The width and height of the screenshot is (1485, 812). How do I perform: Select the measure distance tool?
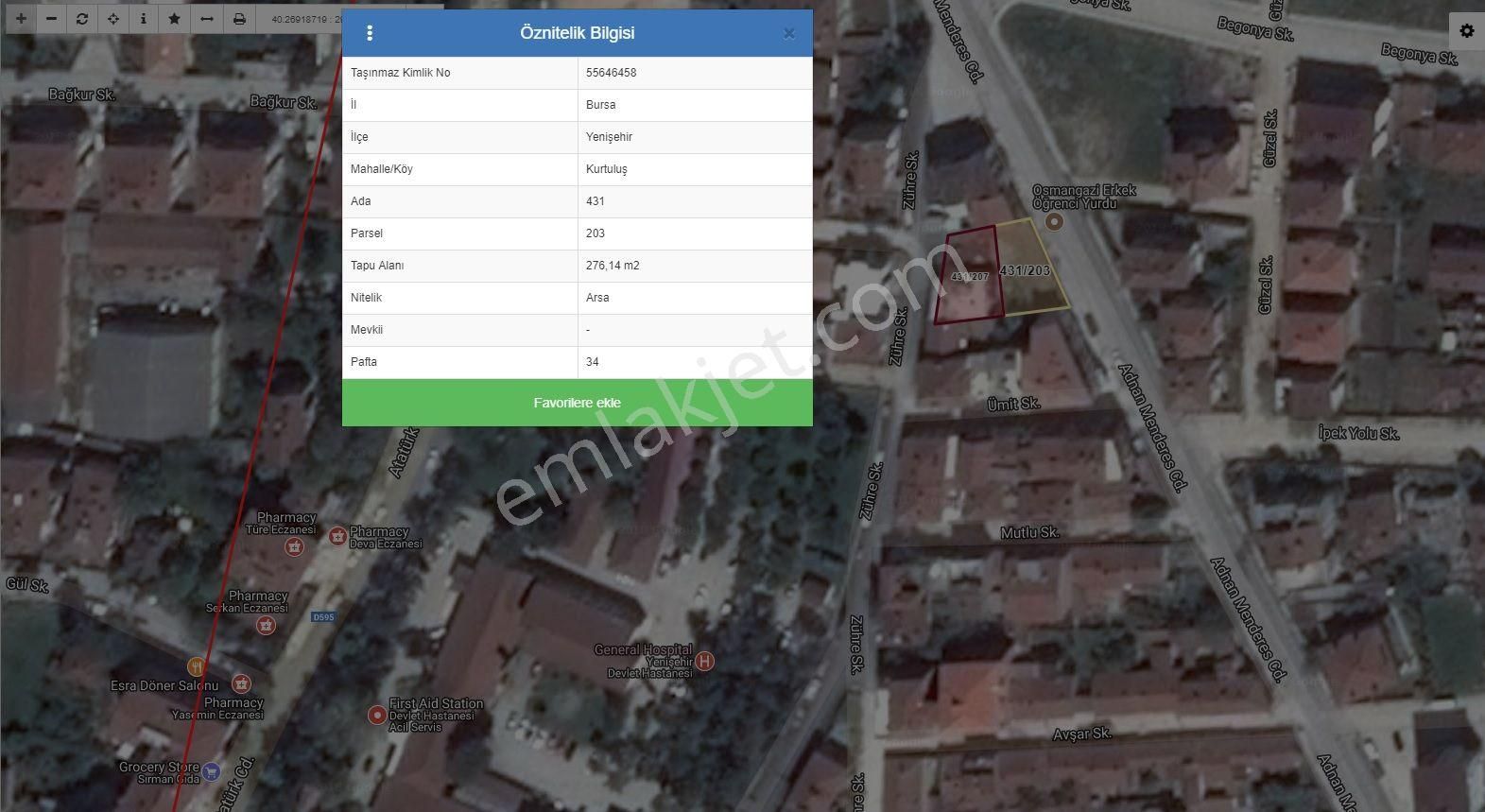tap(207, 19)
